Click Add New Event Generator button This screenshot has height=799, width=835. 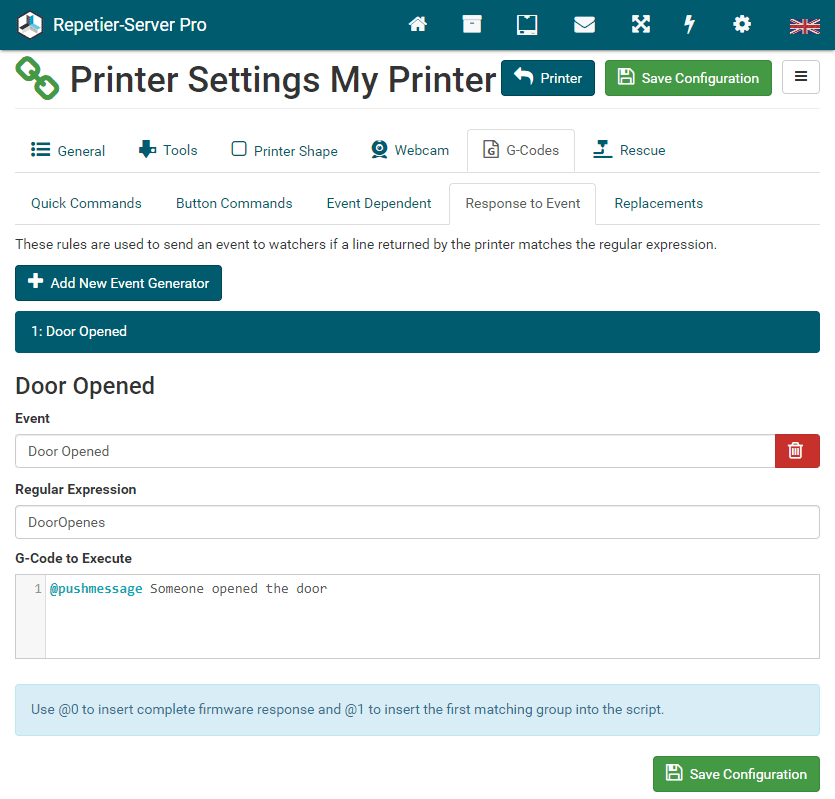(x=118, y=283)
